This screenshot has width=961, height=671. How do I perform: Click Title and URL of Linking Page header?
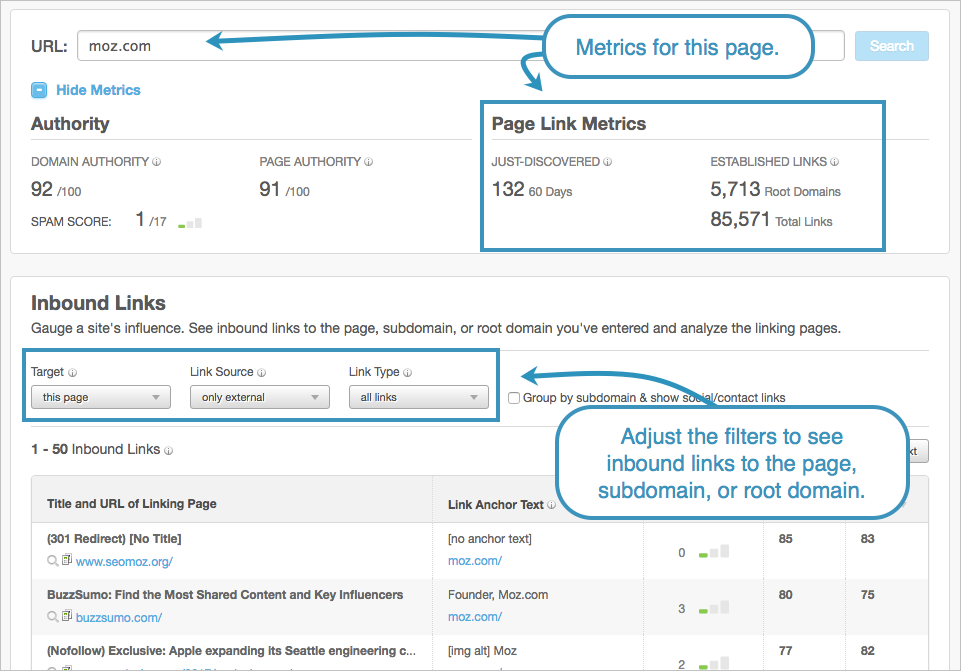132,504
